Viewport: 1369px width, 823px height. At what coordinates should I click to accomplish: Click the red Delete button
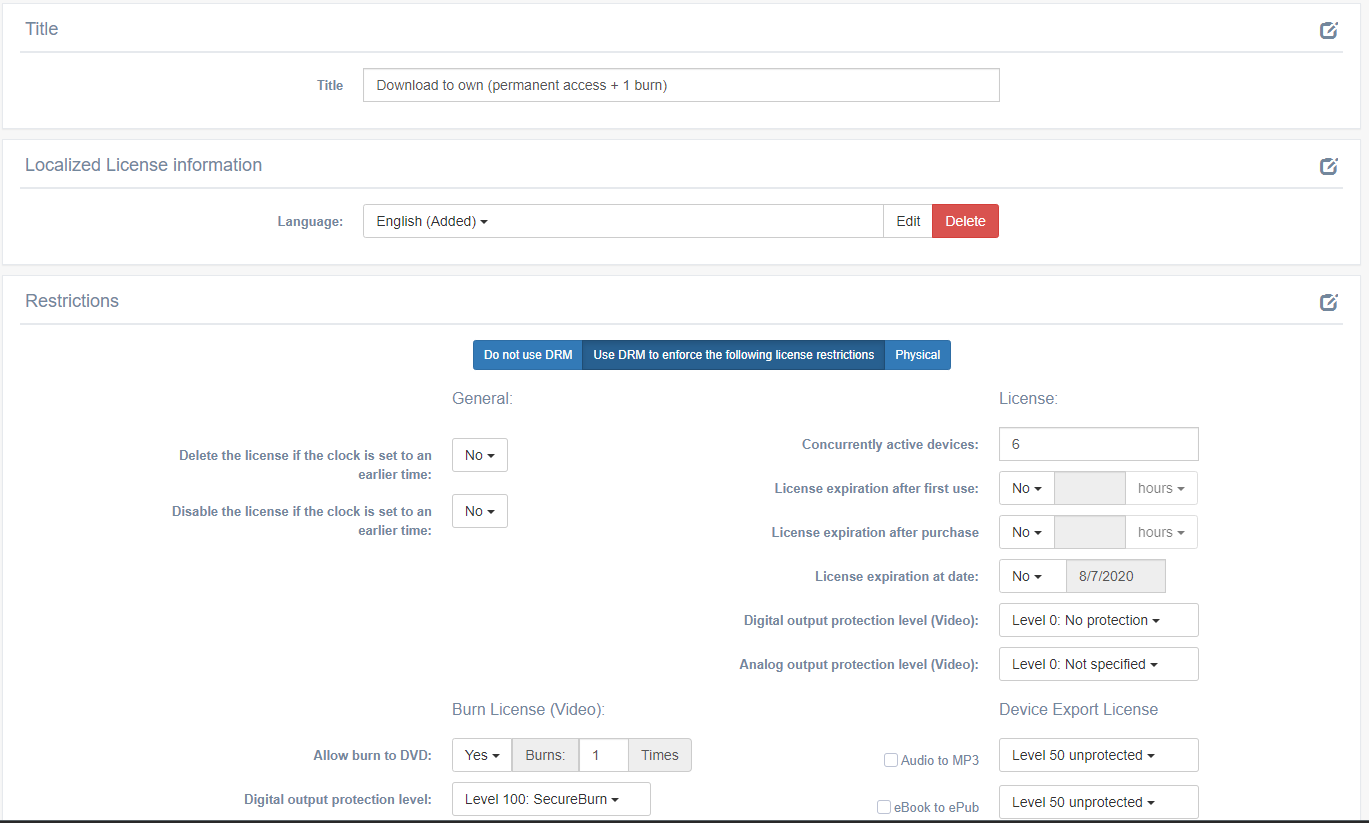965,221
